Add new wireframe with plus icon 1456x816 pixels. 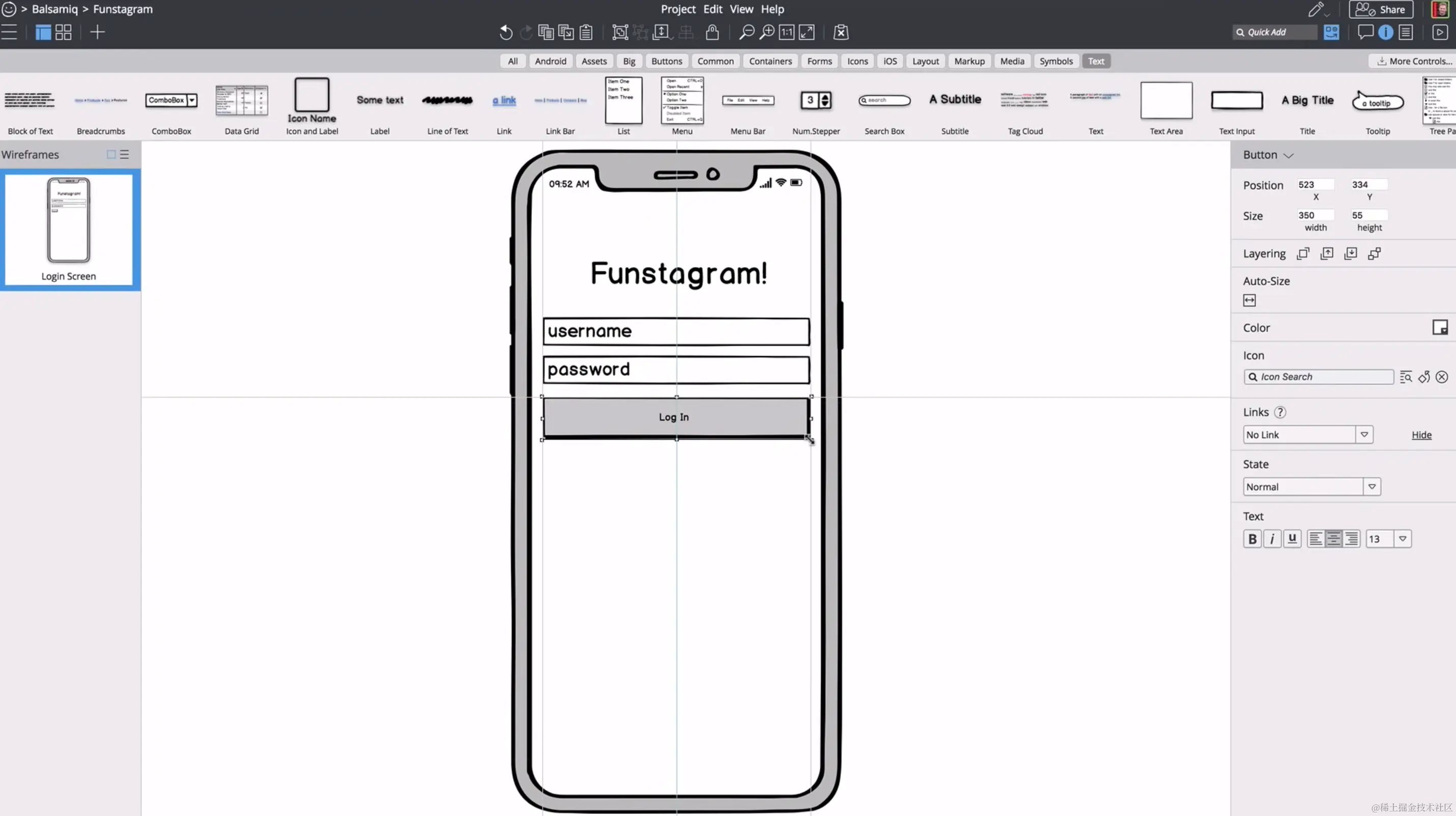tap(97, 33)
